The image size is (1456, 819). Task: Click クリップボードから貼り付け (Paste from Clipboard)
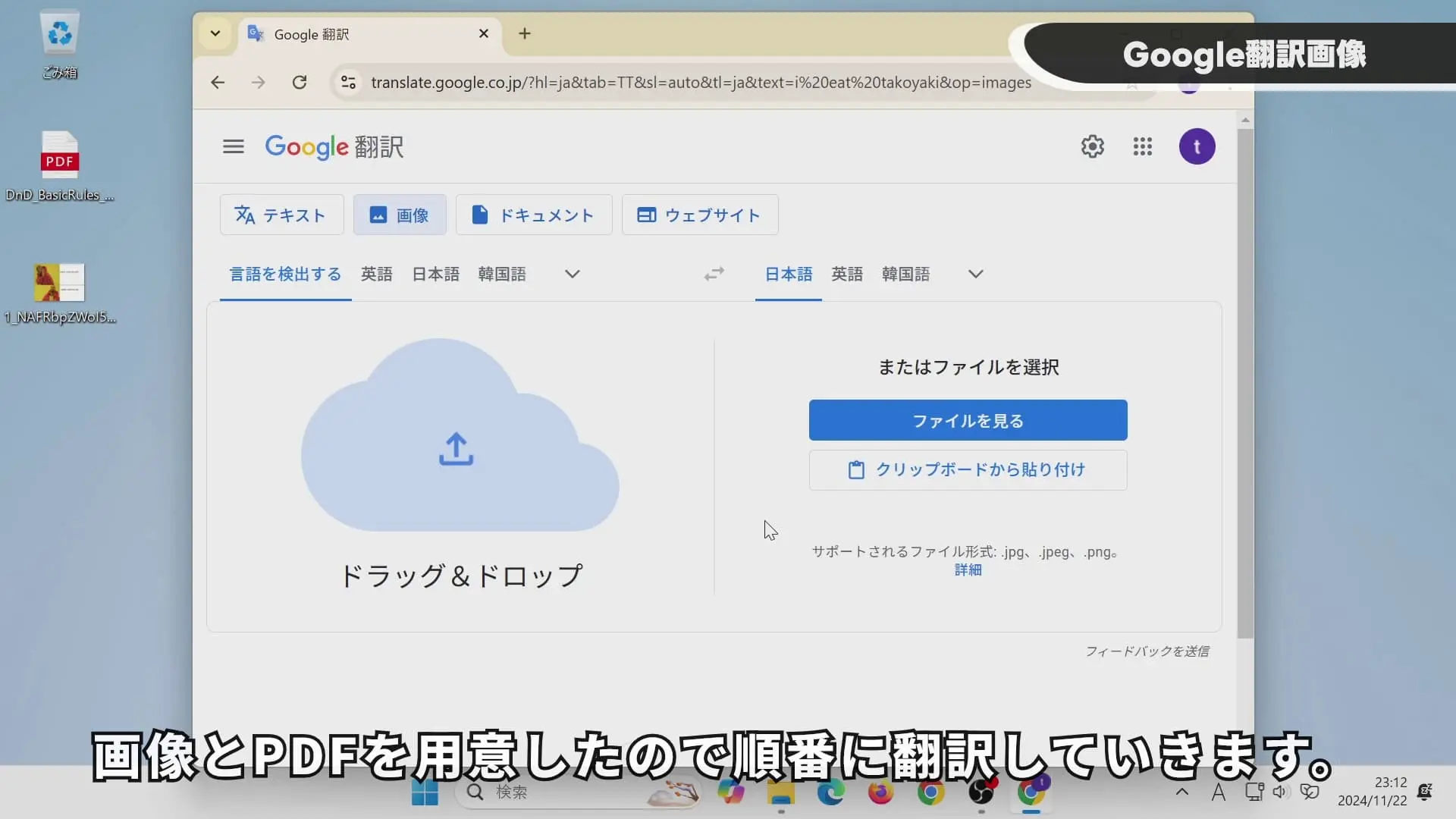(967, 470)
